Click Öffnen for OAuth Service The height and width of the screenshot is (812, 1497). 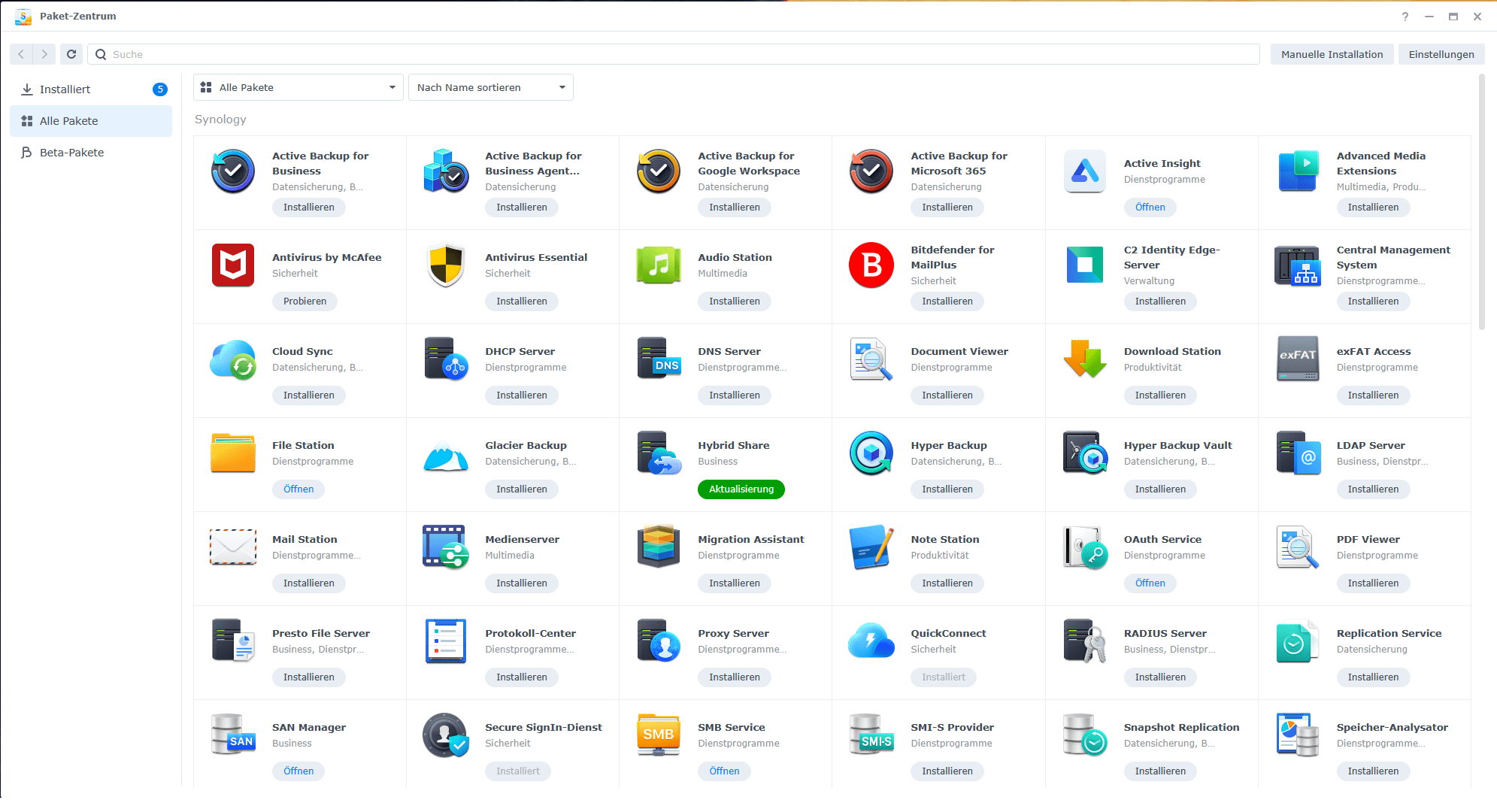(1150, 583)
